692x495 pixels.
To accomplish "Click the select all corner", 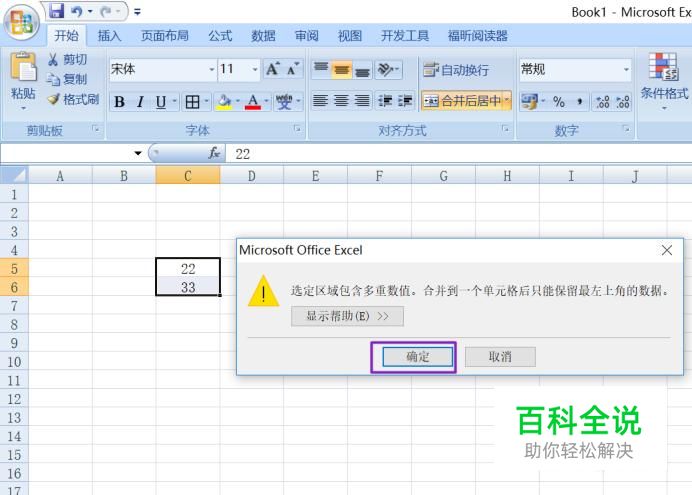I will coord(14,175).
